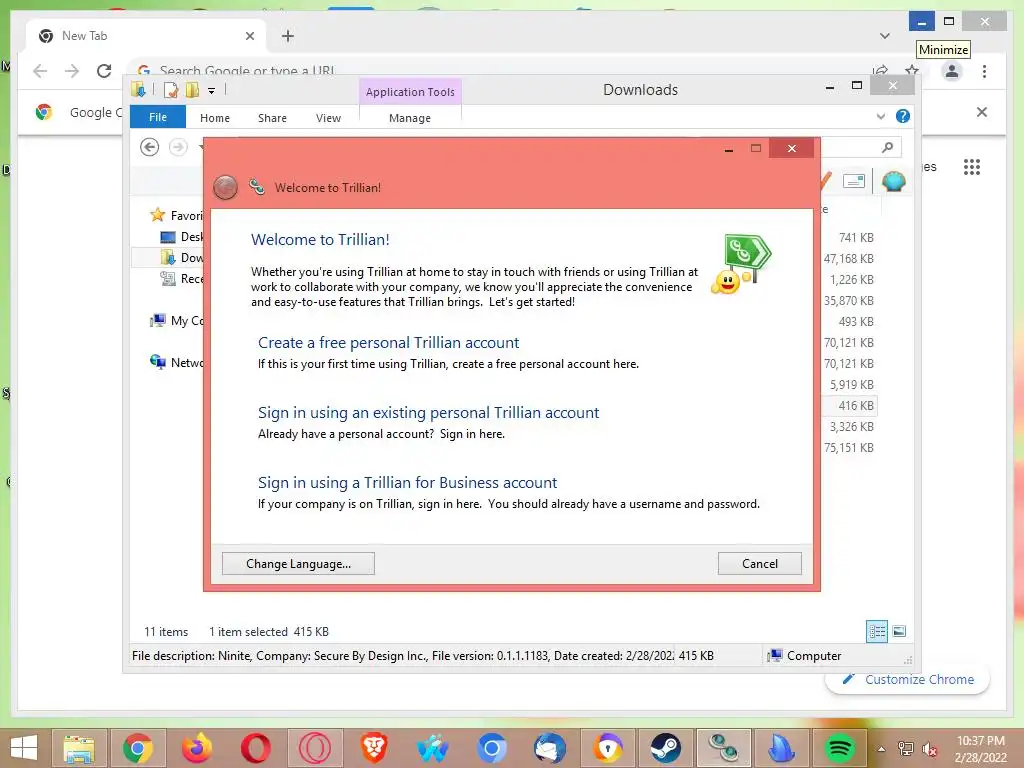1024x768 pixels.
Task: Select Favorites in the navigation pane
Action: coord(176,215)
